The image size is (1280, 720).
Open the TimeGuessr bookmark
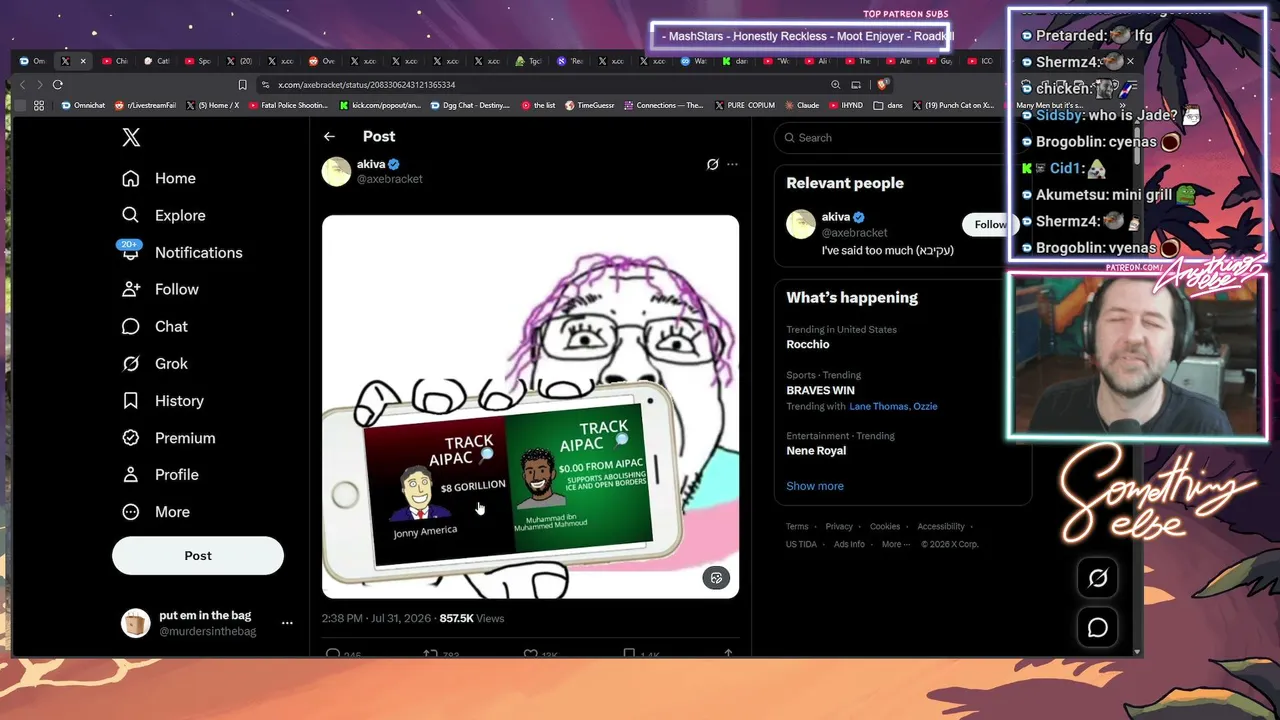[589, 105]
